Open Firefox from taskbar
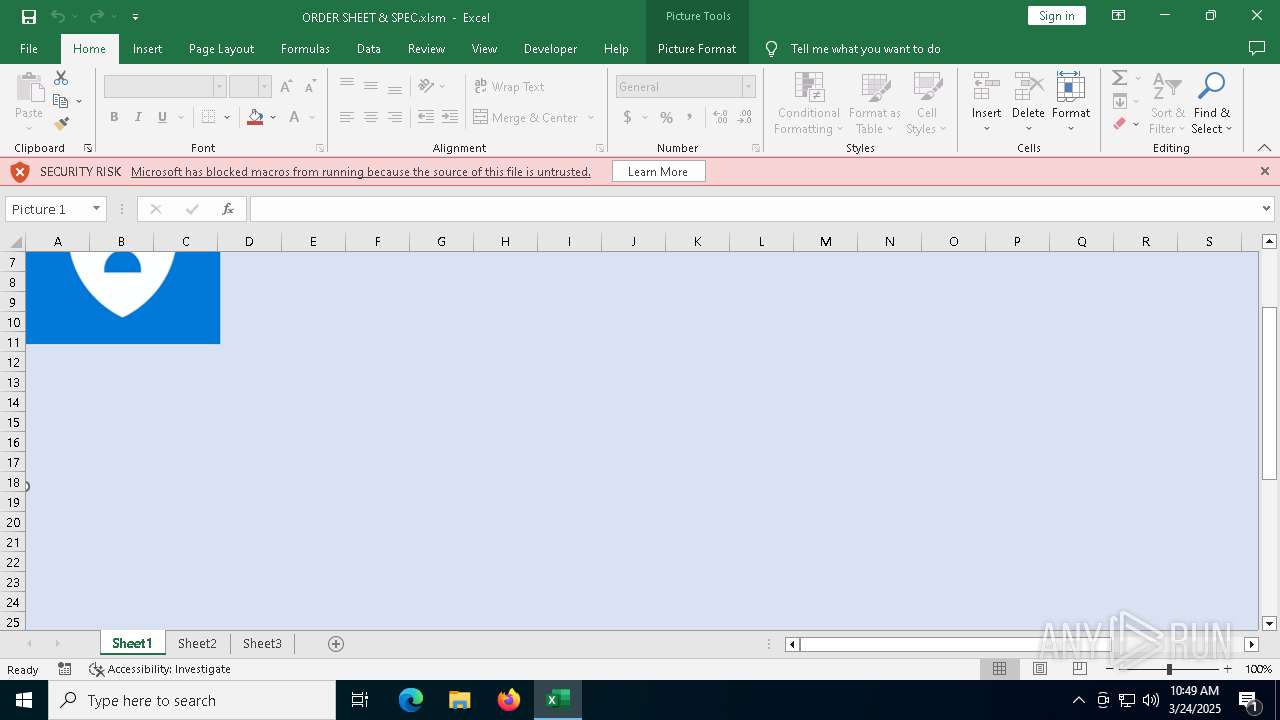The width and height of the screenshot is (1280, 720). [509, 700]
